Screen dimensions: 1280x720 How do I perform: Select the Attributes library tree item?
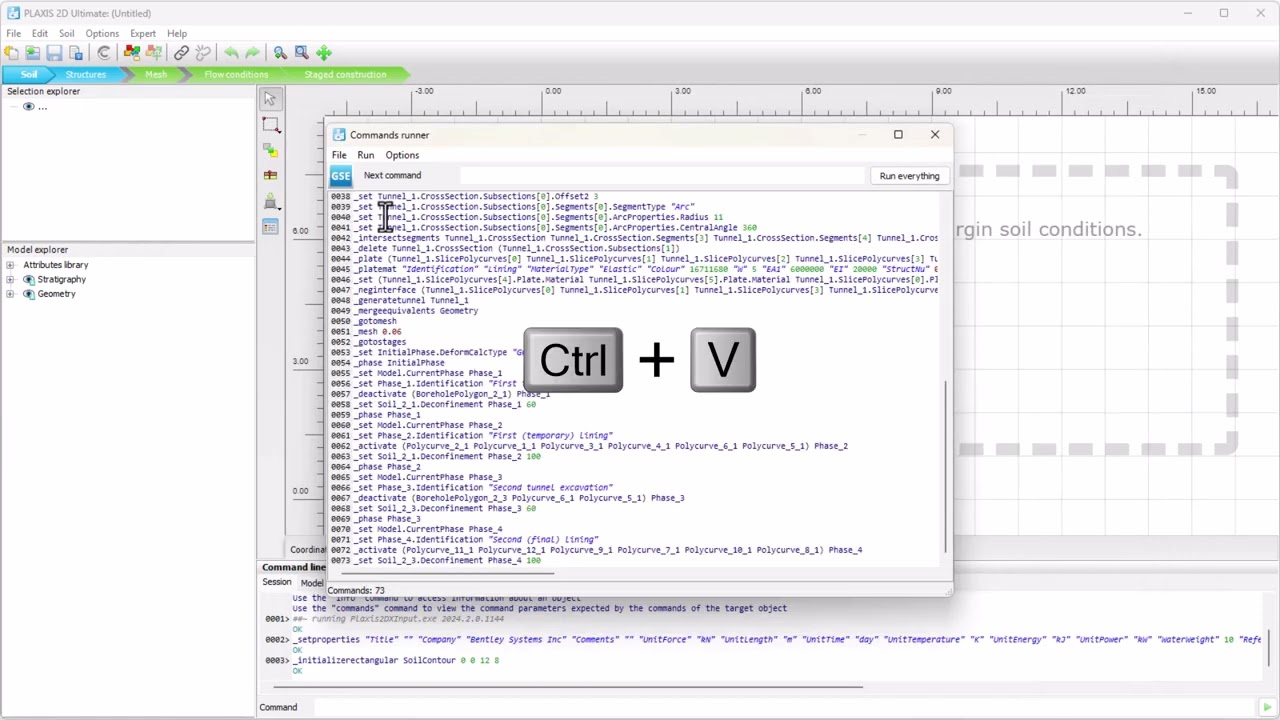coord(56,265)
